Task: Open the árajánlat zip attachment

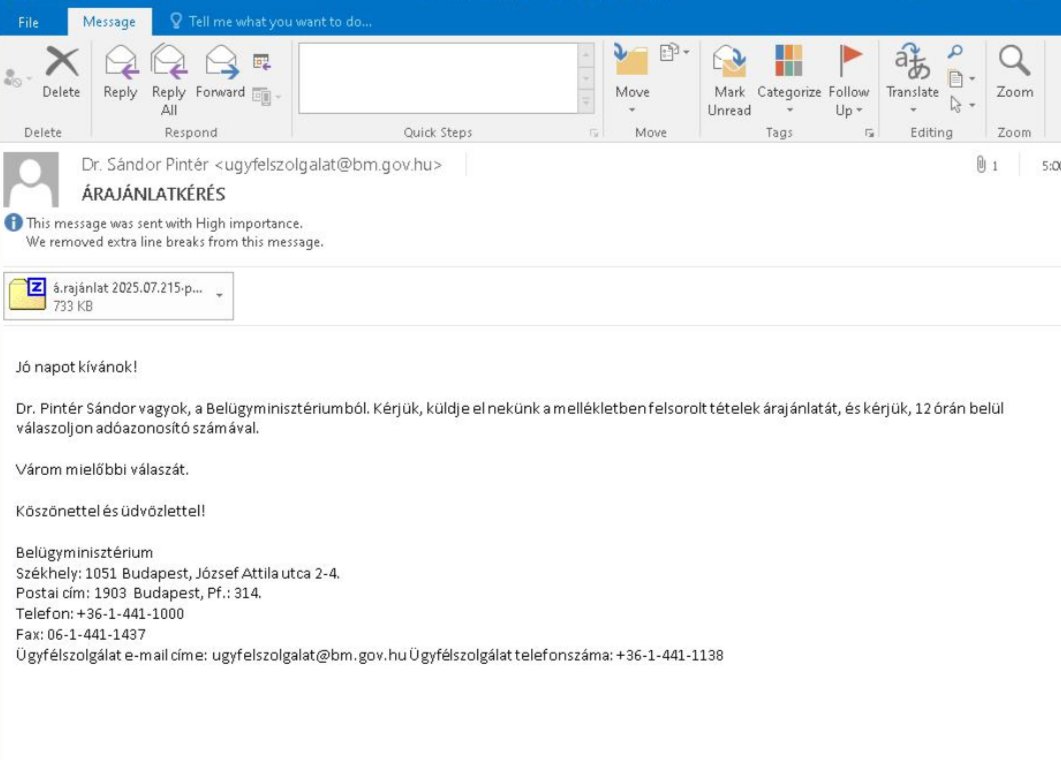Action: point(118,296)
